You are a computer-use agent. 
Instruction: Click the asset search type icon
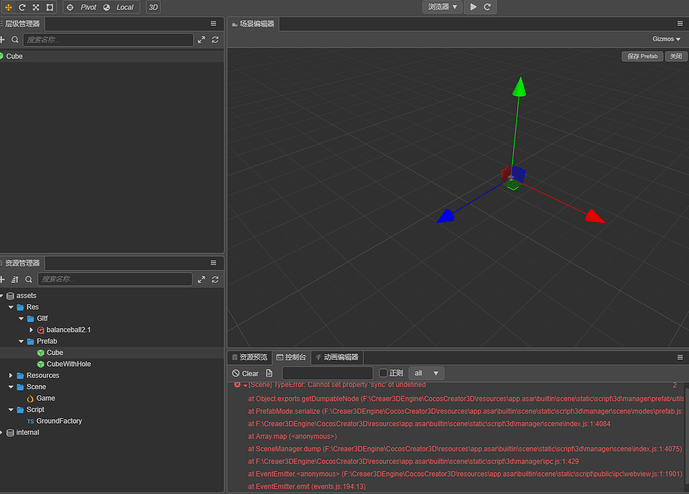point(29,280)
